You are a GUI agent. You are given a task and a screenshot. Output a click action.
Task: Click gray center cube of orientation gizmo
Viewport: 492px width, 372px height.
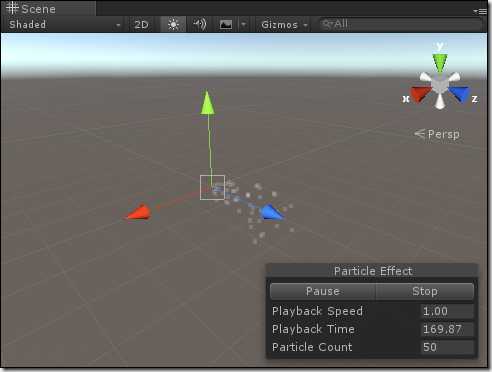(440, 85)
